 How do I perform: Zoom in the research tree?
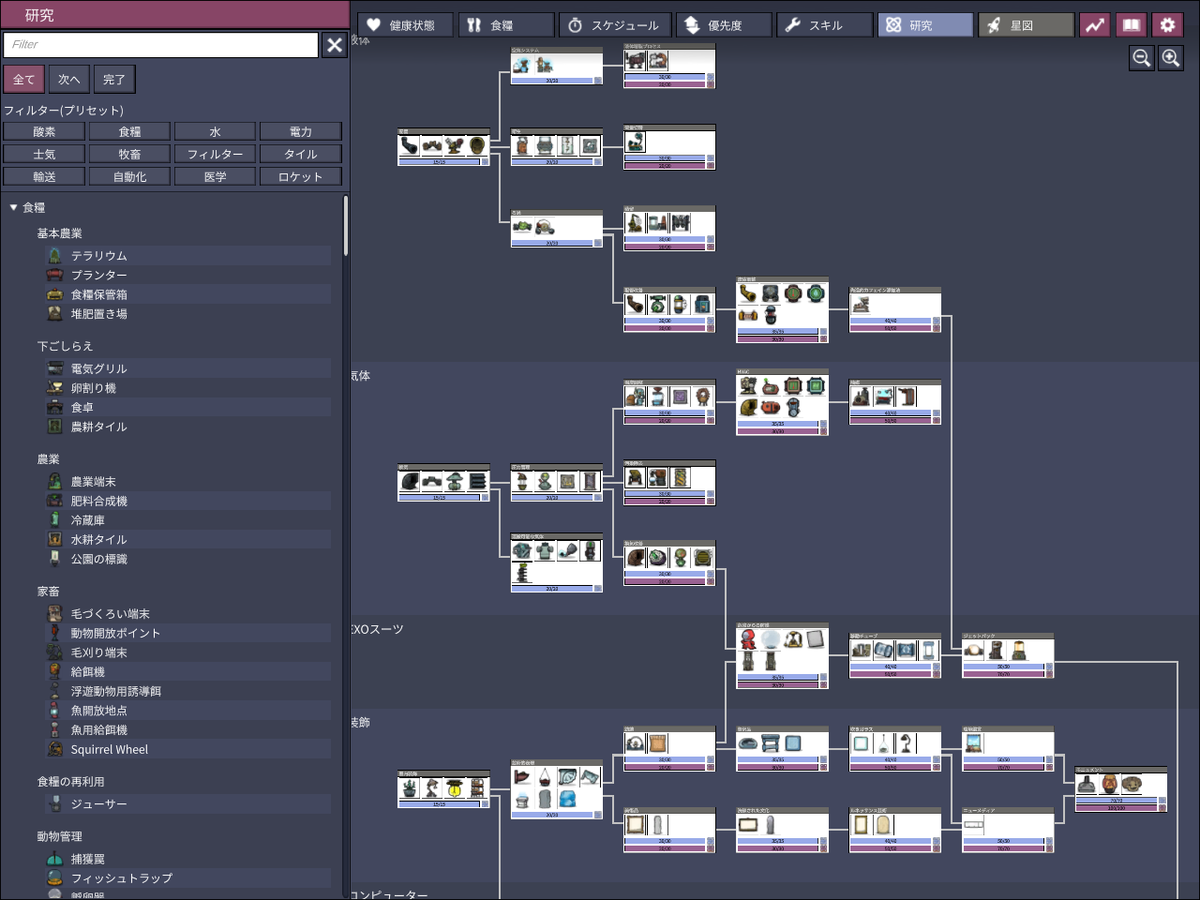(1170, 58)
